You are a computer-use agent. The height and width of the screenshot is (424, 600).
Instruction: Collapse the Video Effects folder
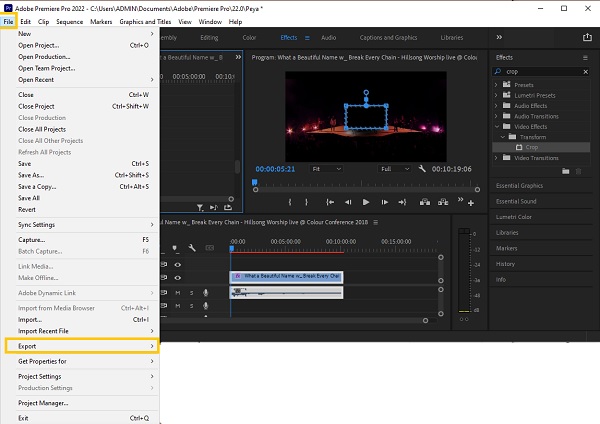497,126
